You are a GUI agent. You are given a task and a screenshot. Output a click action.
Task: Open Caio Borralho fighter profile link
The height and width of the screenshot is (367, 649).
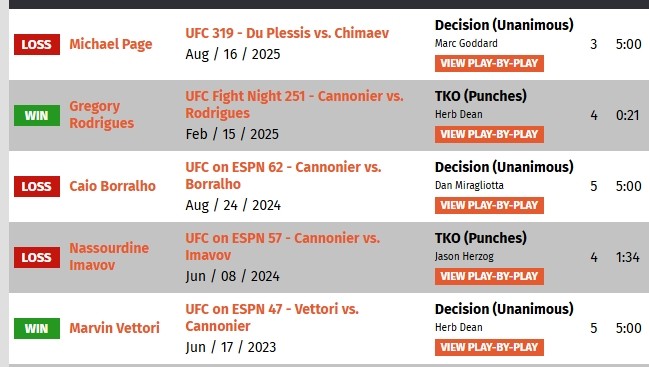pos(112,186)
